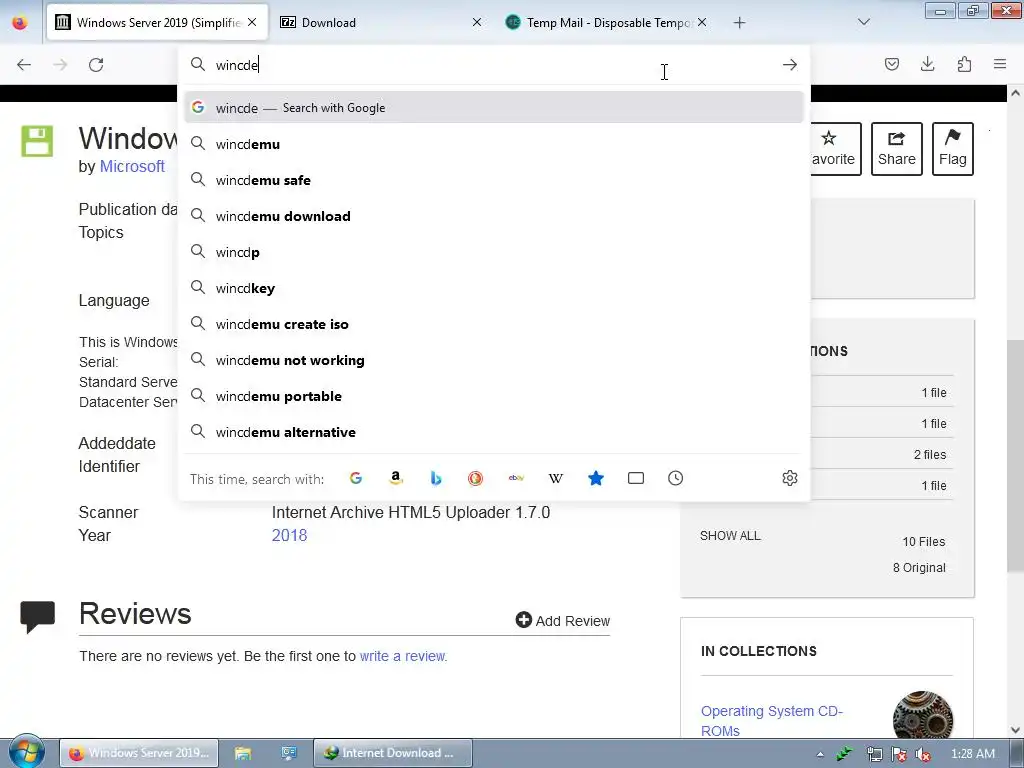This screenshot has width=1024, height=768.
Task: Click the taskbar clock showing 1:28 AM
Action: click(972, 754)
